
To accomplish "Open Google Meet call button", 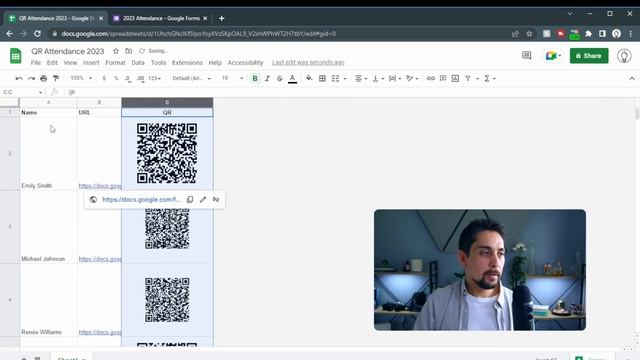I will [552, 56].
